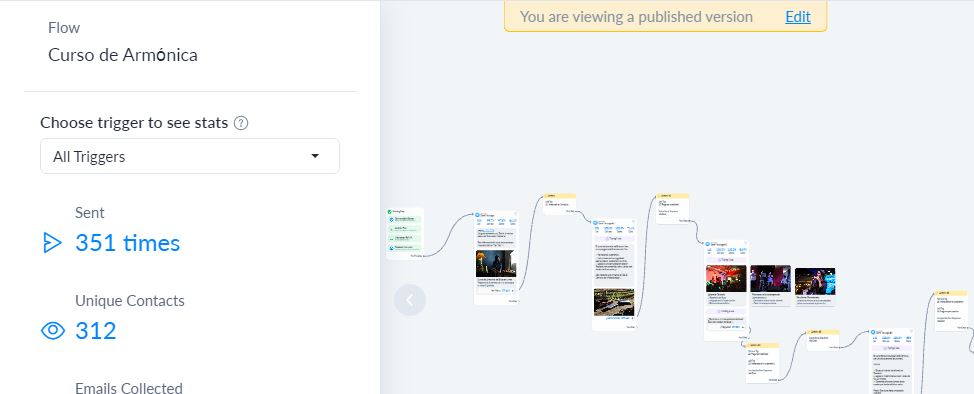The image size is (974, 394).
Task: Open the All Triggers dropdown
Action: (189, 156)
